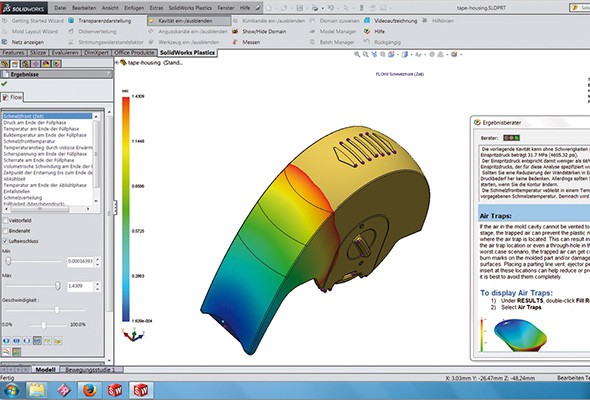This screenshot has width=590, height=400.
Task: Click the Max value stepper arrows
Action: coord(97,286)
